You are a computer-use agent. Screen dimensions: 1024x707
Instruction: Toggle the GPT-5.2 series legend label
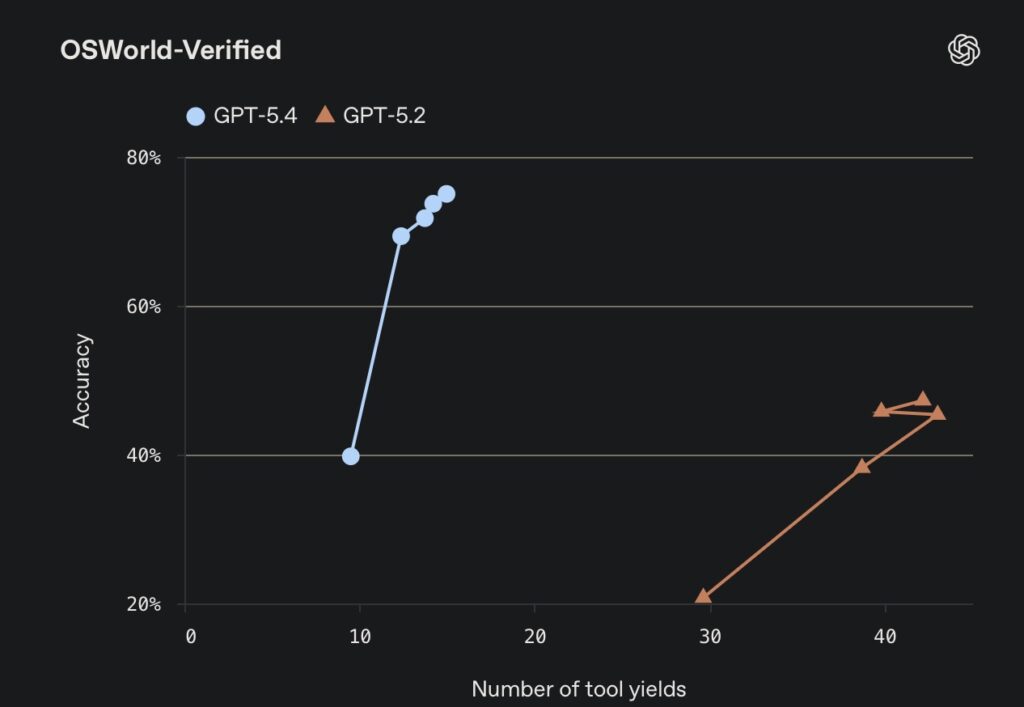point(384,116)
